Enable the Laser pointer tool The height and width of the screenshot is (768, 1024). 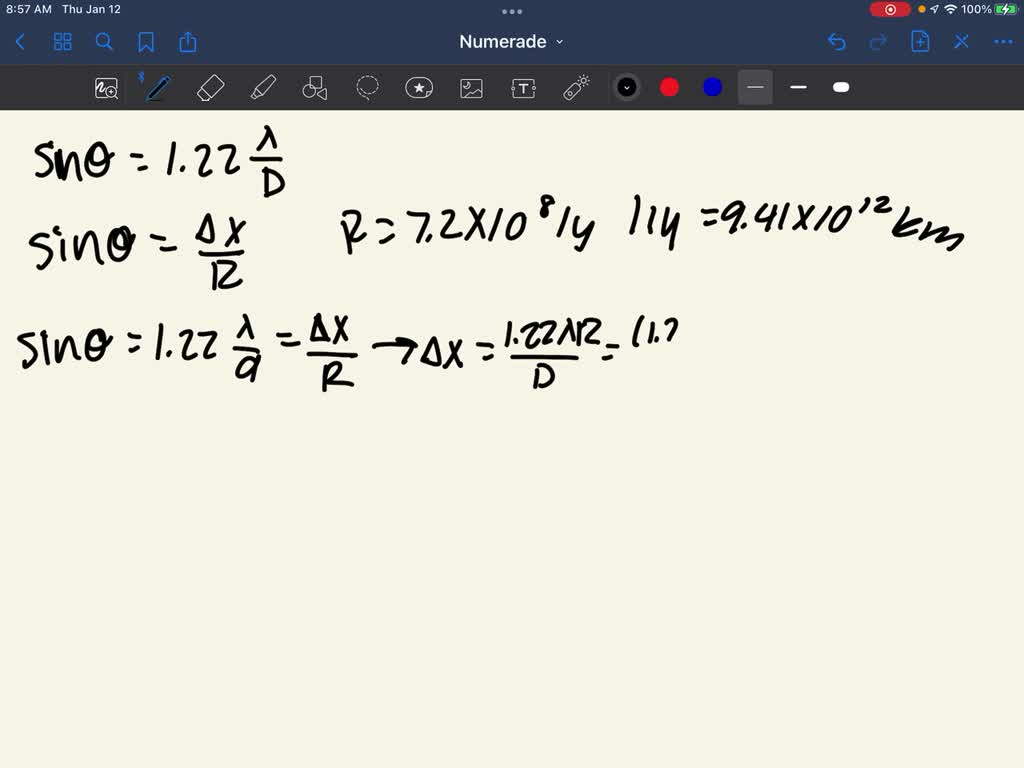[576, 88]
